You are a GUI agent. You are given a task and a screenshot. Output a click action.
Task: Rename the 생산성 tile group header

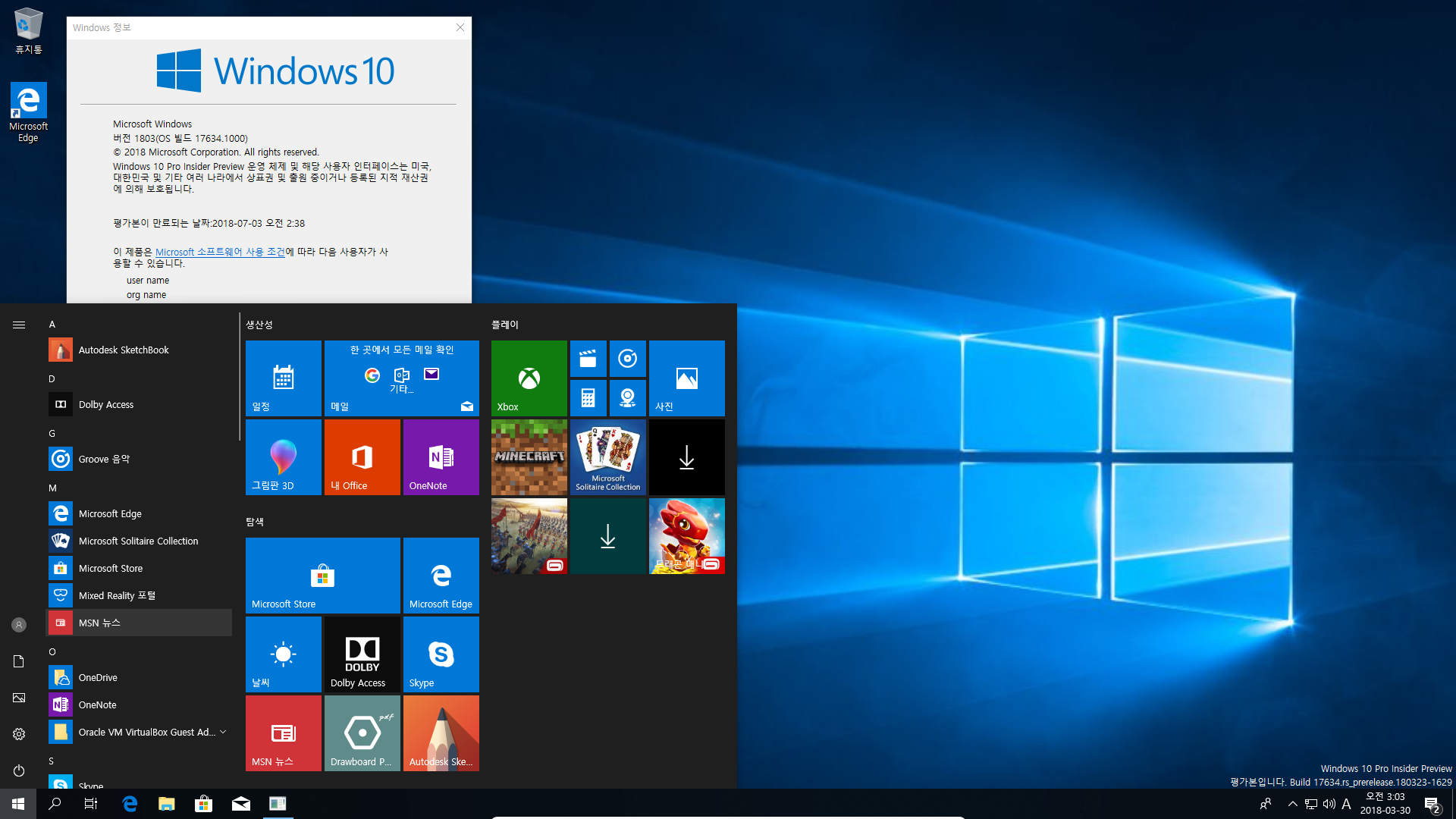(x=259, y=325)
